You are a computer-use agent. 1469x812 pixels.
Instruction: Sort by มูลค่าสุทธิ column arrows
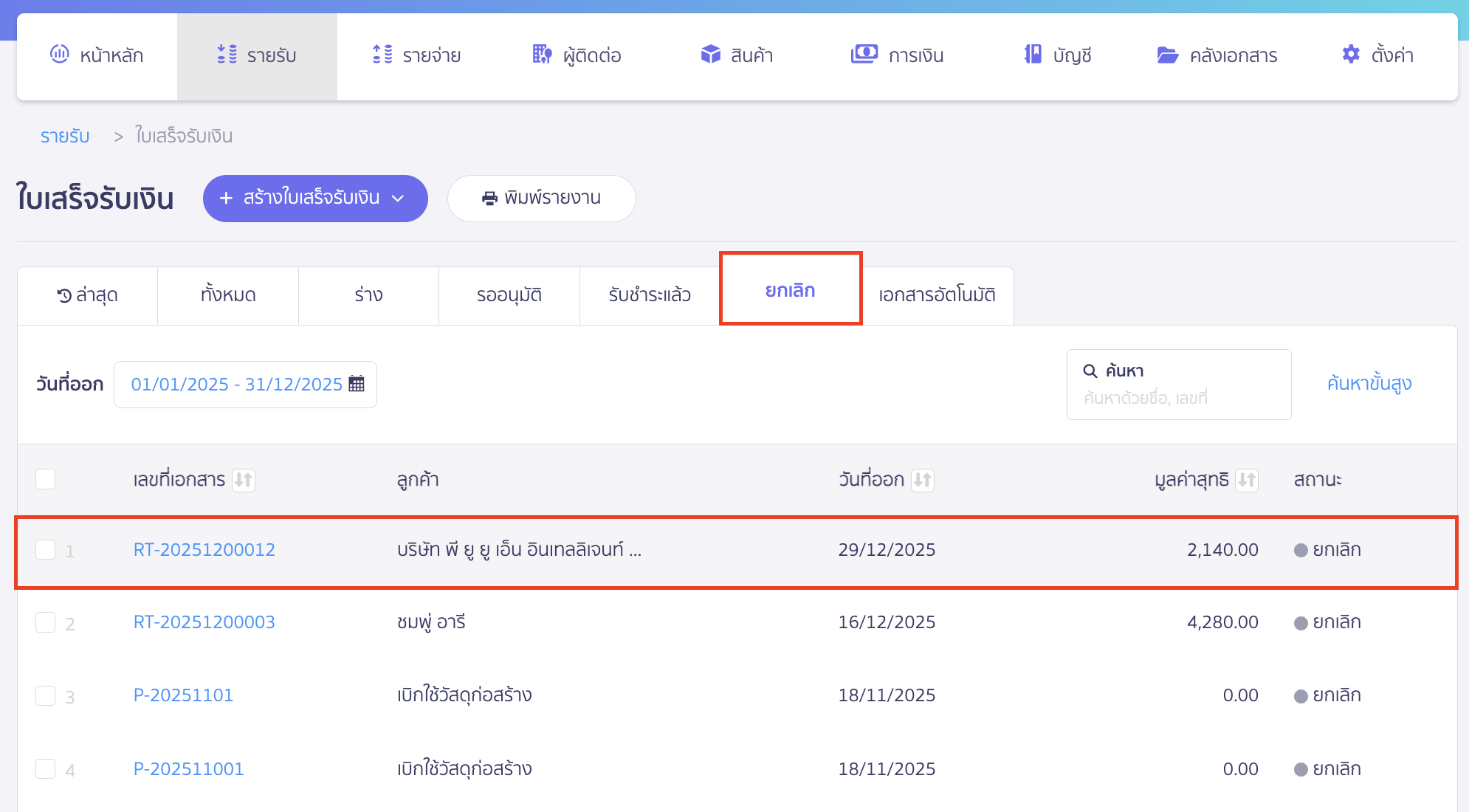[1247, 481]
